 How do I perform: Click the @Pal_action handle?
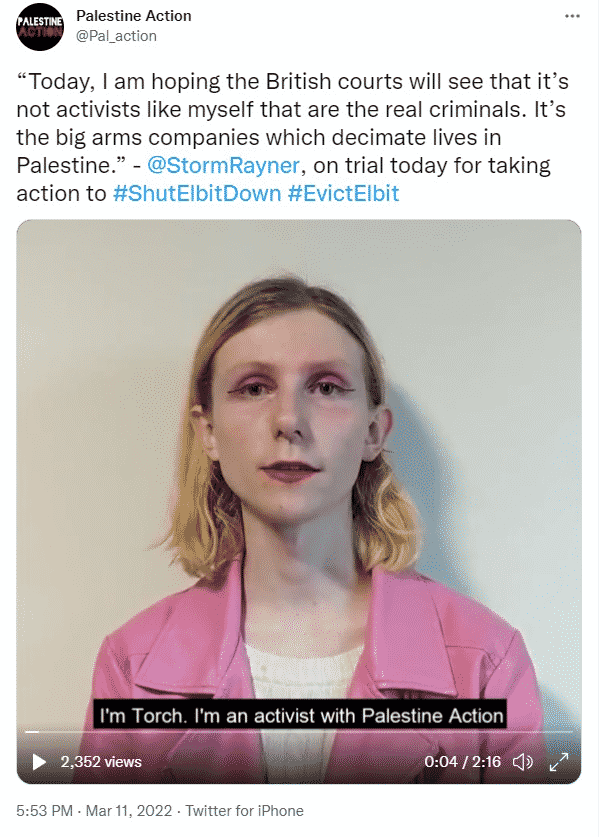[x=116, y=36]
